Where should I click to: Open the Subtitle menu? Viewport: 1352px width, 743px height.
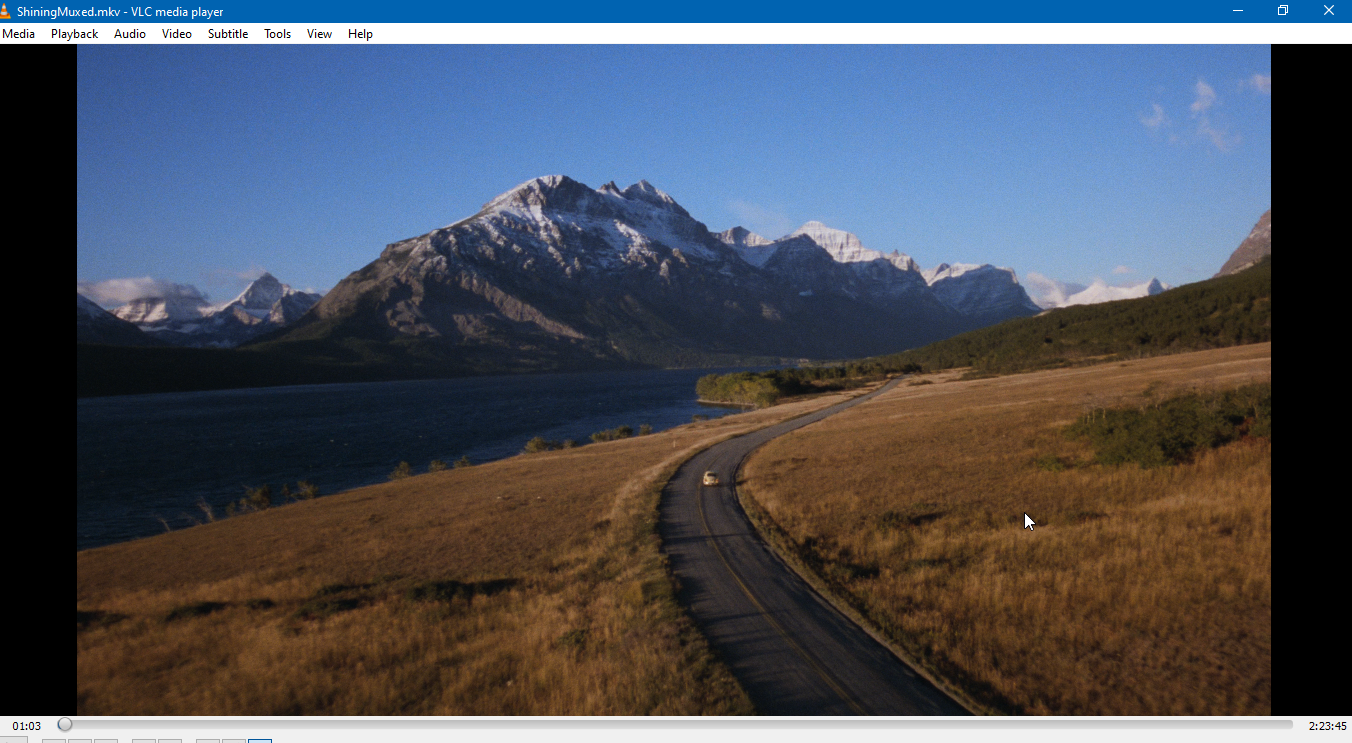point(228,34)
